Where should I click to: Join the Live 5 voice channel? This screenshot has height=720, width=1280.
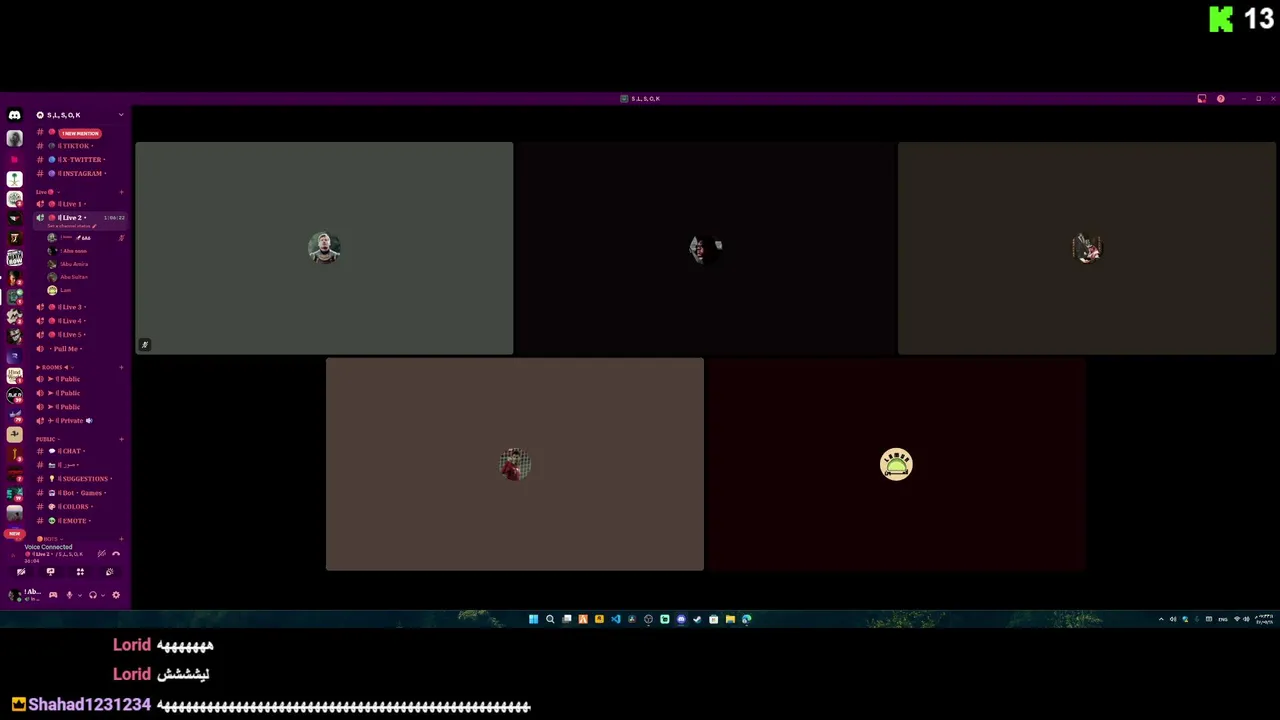tap(80, 335)
